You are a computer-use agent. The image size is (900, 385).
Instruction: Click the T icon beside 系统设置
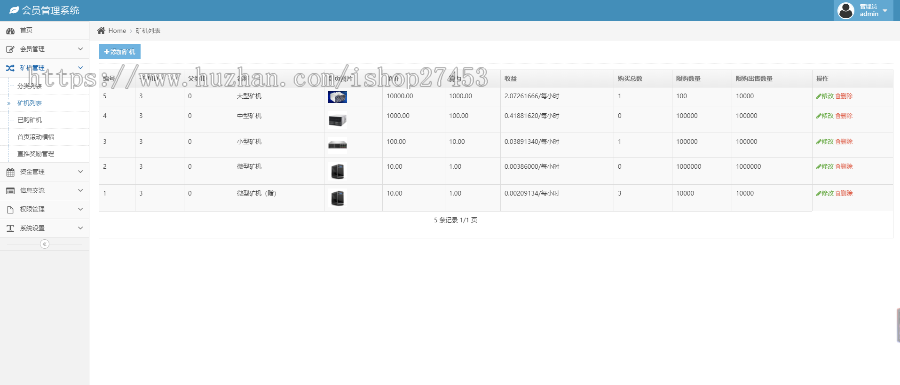(x=10, y=228)
